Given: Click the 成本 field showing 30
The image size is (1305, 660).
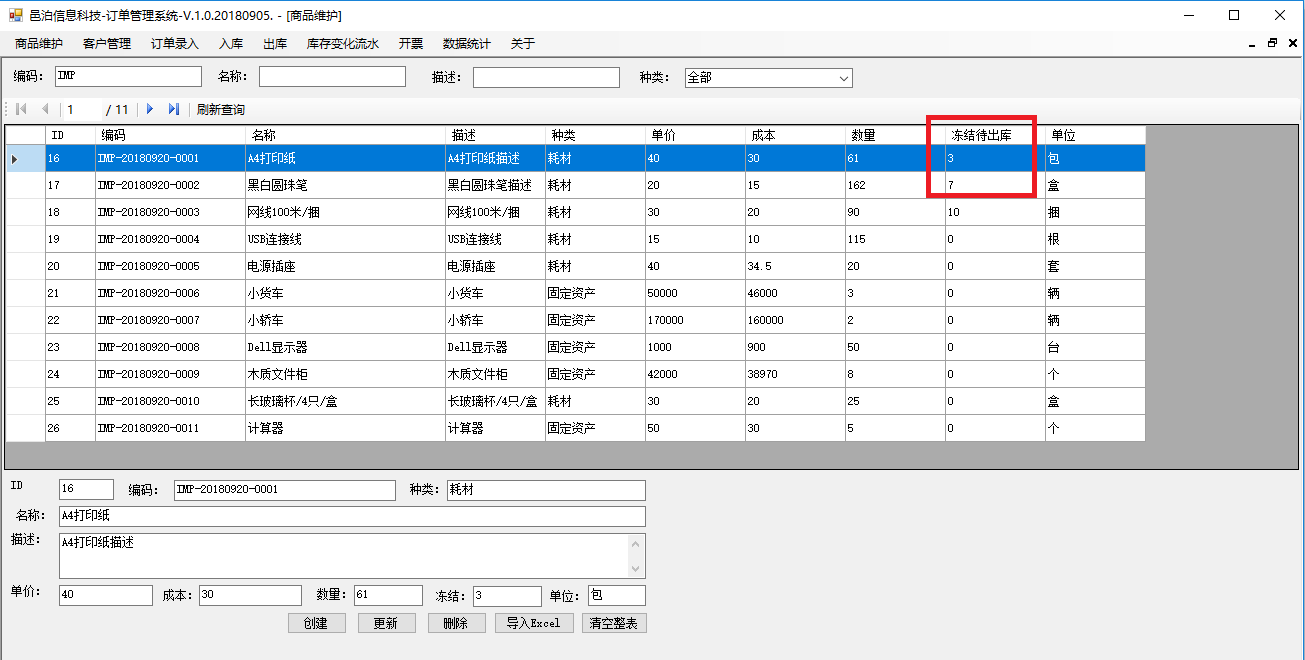Looking at the screenshot, I should point(250,595).
